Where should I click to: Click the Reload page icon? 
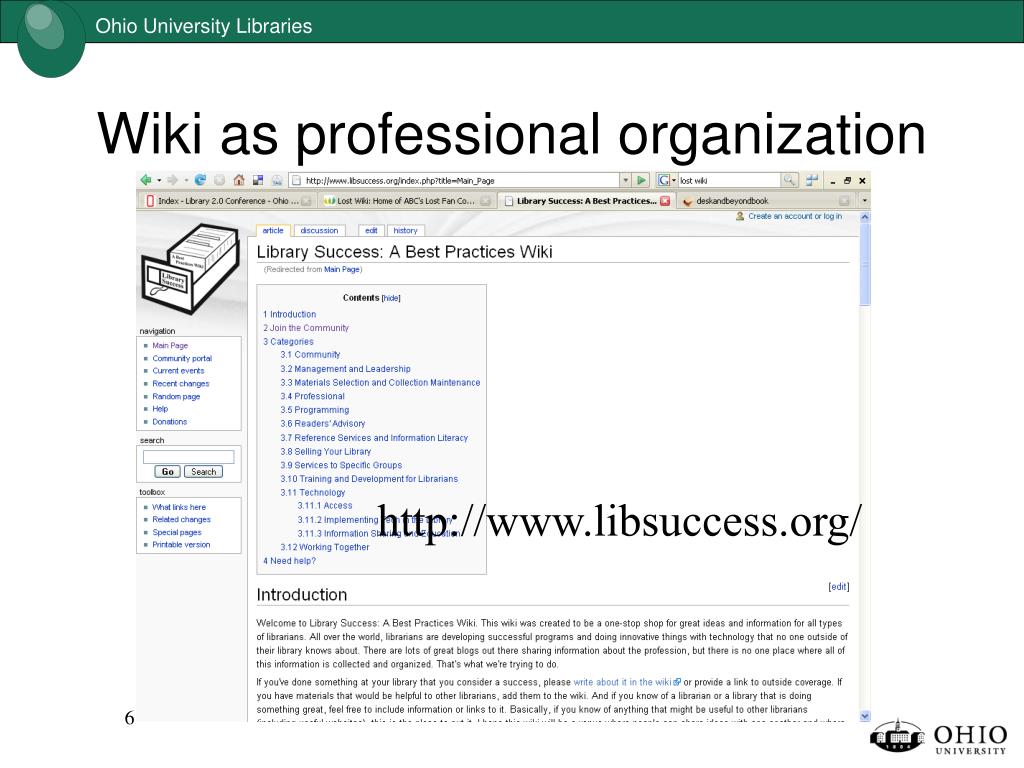200,180
